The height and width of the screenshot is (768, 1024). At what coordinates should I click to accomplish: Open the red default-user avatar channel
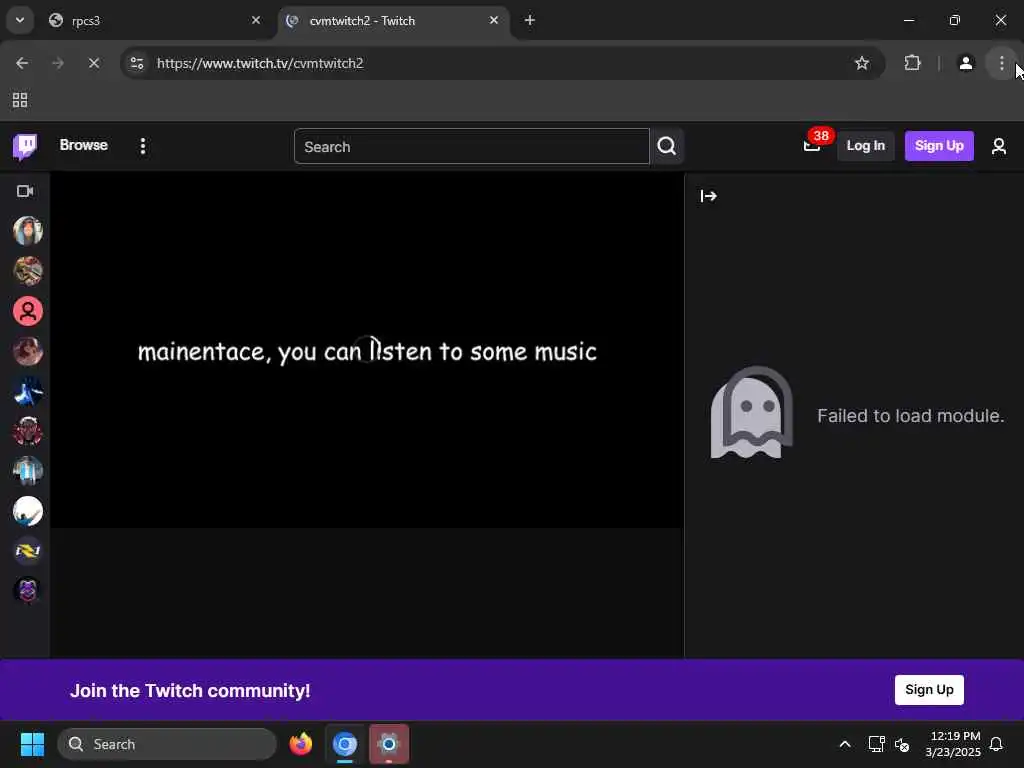click(27, 312)
